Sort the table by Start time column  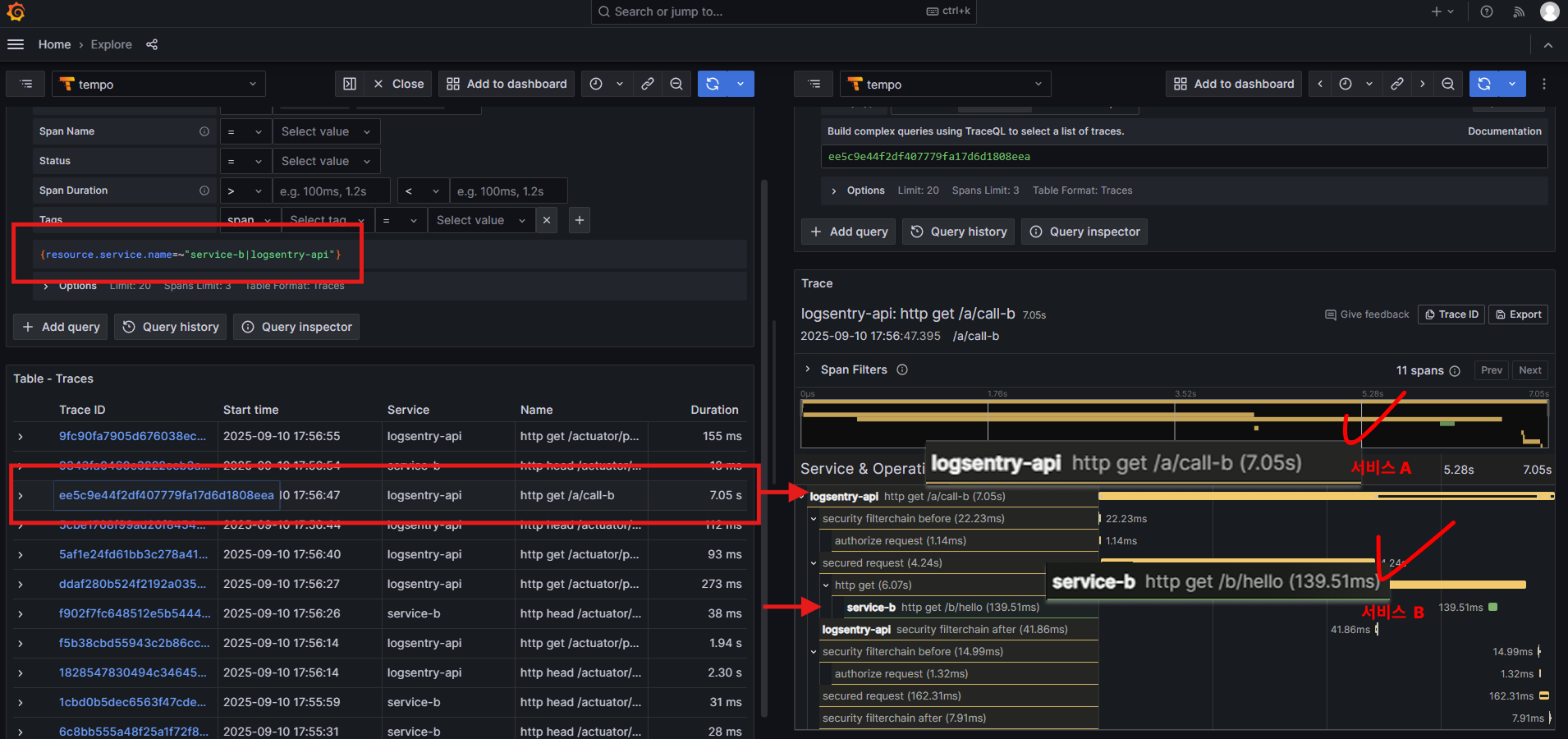pos(250,410)
